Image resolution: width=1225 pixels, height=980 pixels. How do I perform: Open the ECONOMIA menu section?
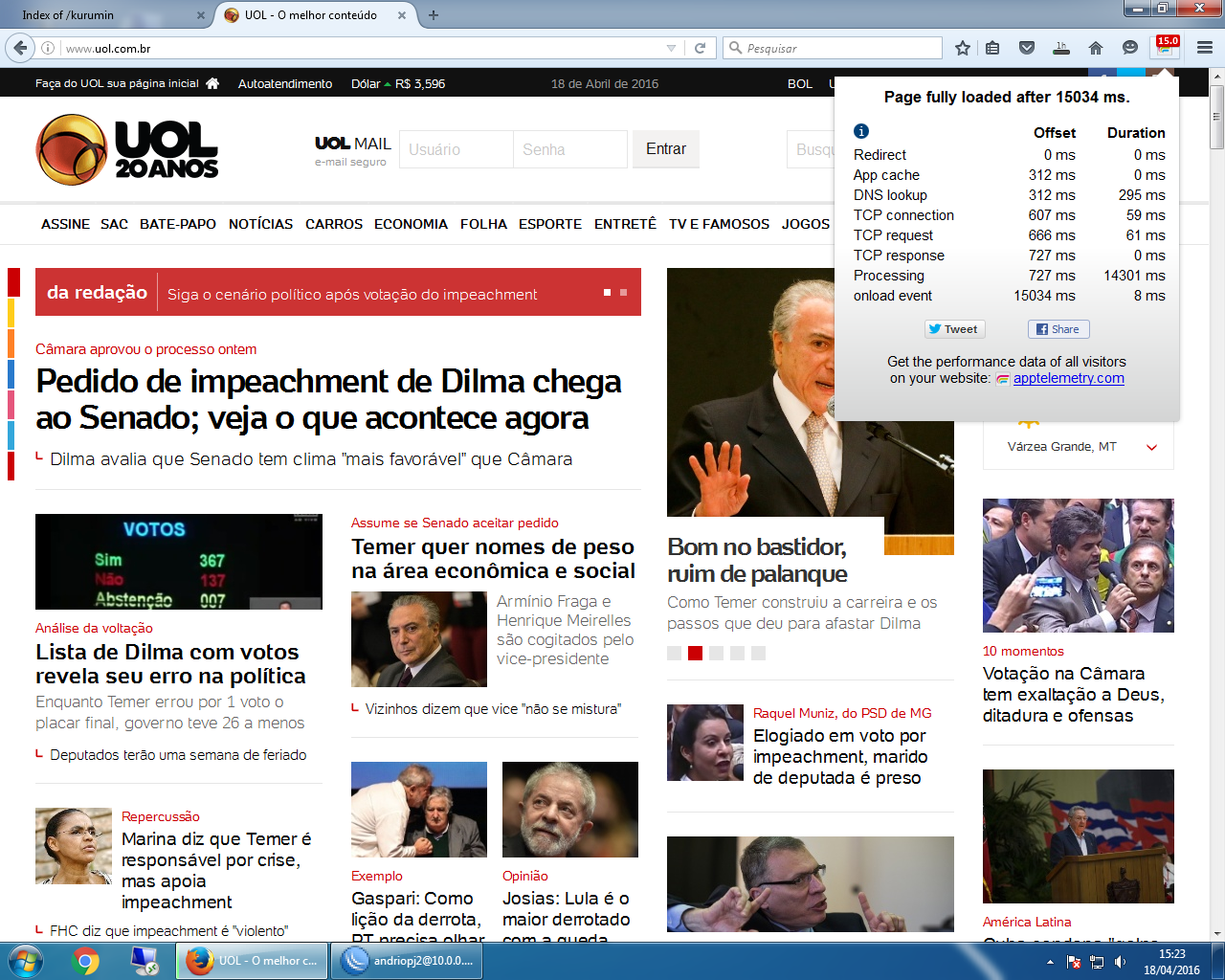pyautogui.click(x=411, y=224)
